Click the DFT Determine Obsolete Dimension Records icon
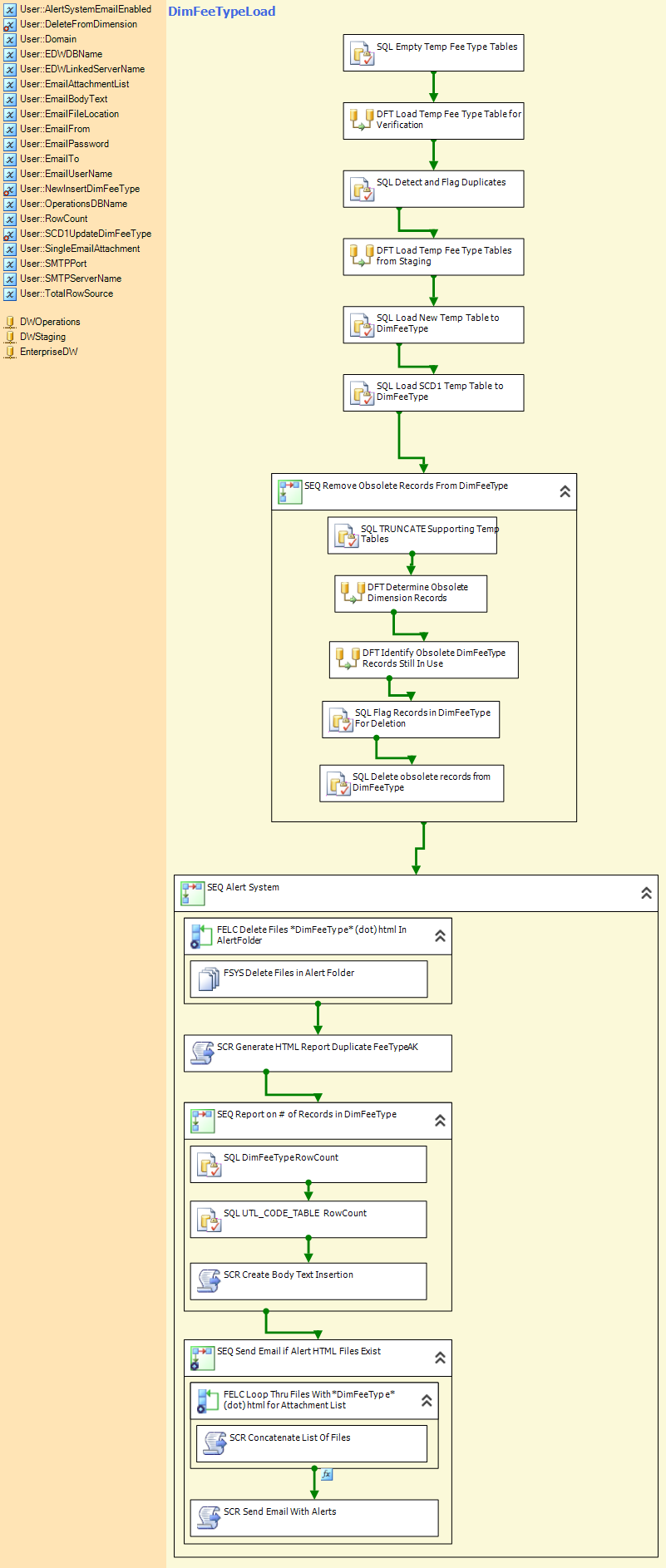 (353, 593)
